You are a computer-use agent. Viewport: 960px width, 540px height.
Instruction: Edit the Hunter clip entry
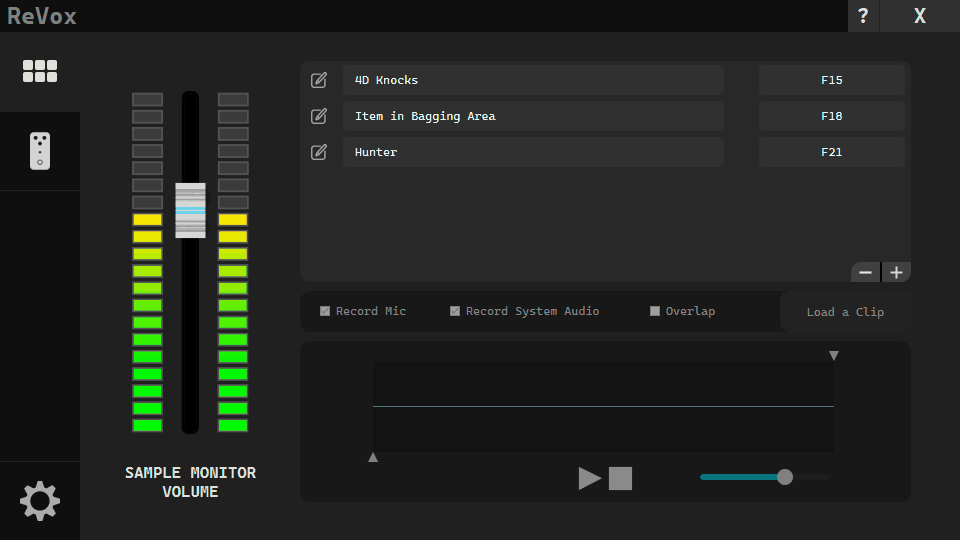(x=319, y=152)
